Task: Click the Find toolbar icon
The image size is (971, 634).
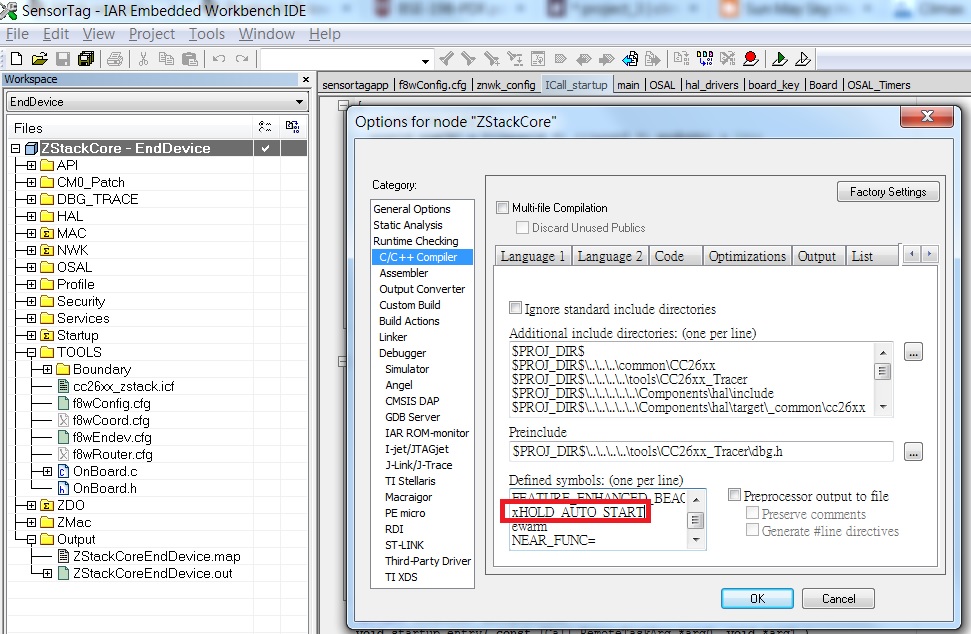Action: tap(446, 59)
